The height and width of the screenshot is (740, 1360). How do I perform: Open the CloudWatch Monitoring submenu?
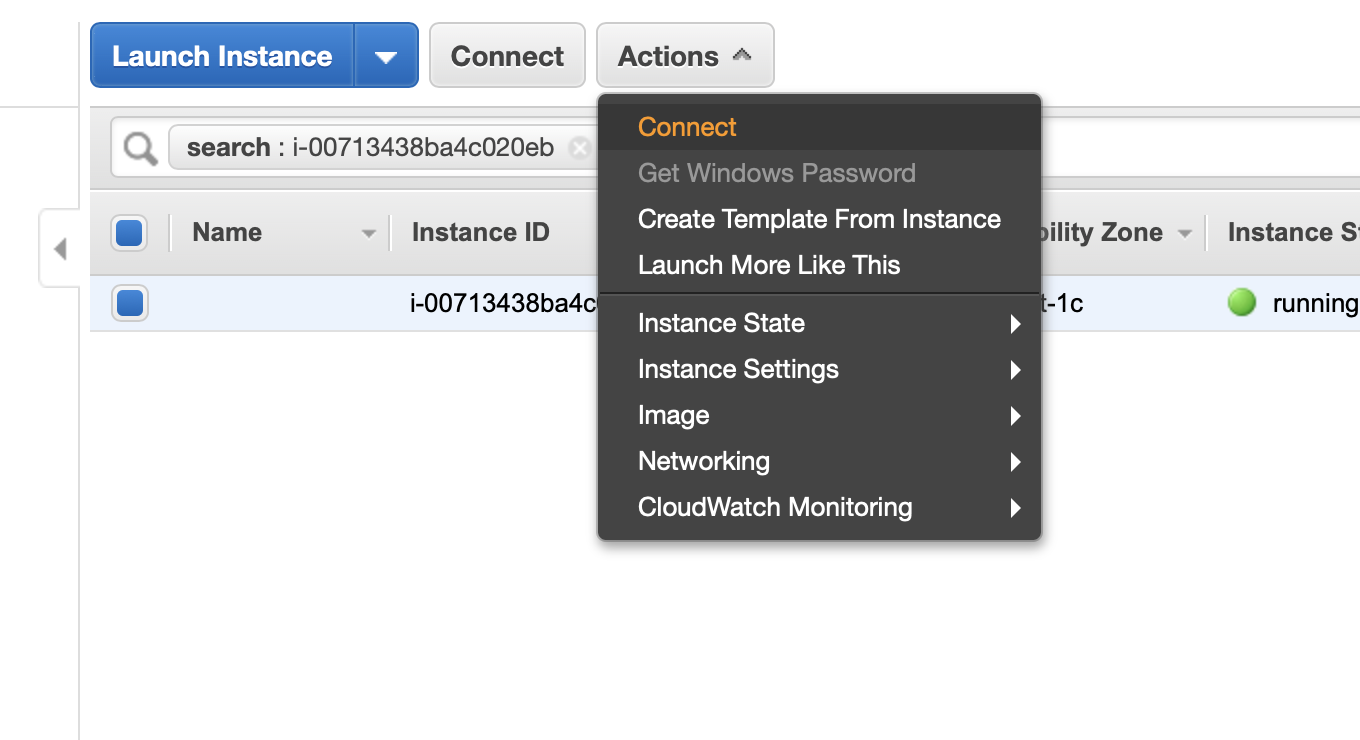pyautogui.click(x=819, y=507)
